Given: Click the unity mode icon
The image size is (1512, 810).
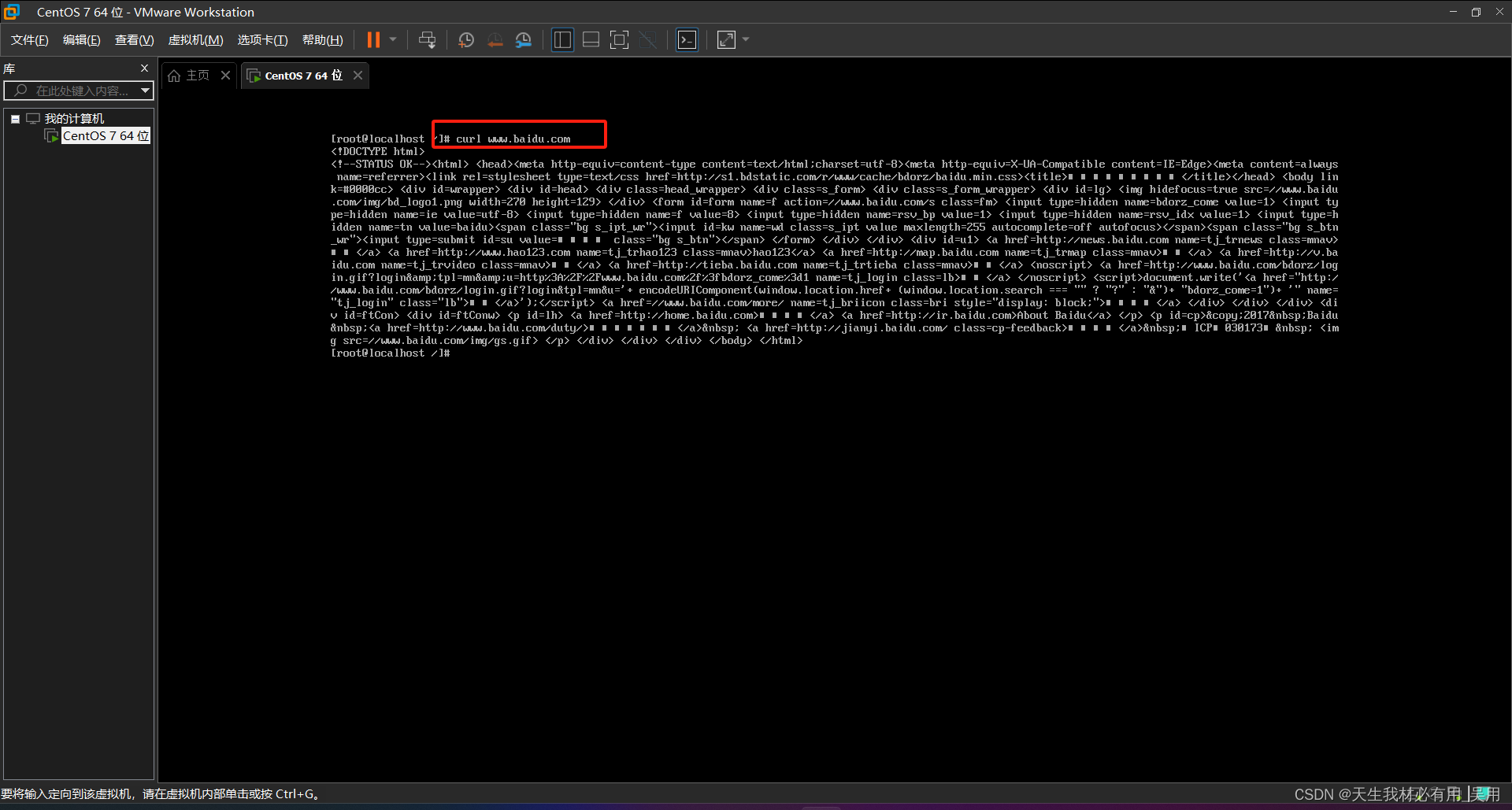Looking at the screenshot, I should click(x=648, y=40).
